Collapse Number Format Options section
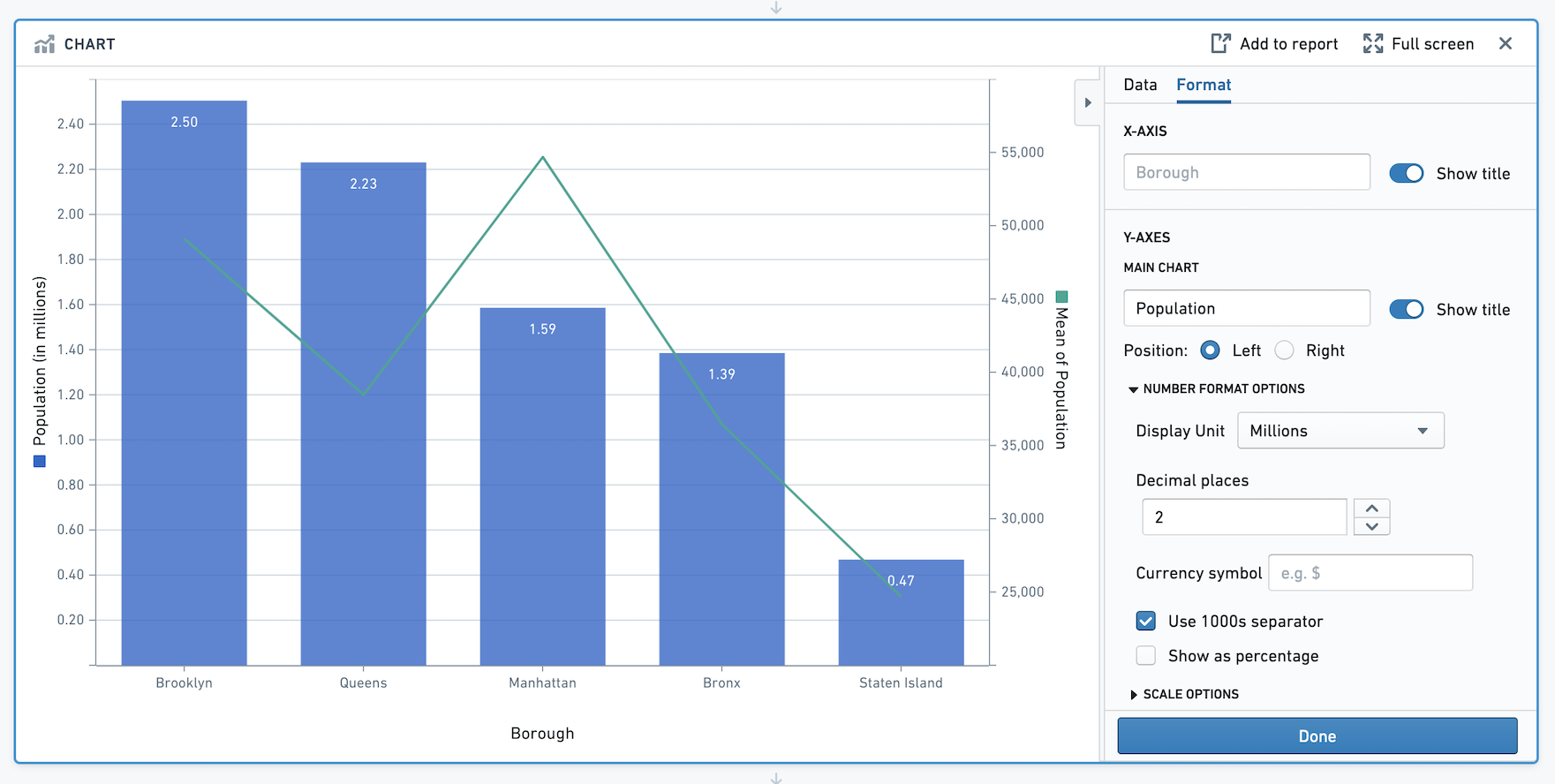 click(x=1216, y=388)
